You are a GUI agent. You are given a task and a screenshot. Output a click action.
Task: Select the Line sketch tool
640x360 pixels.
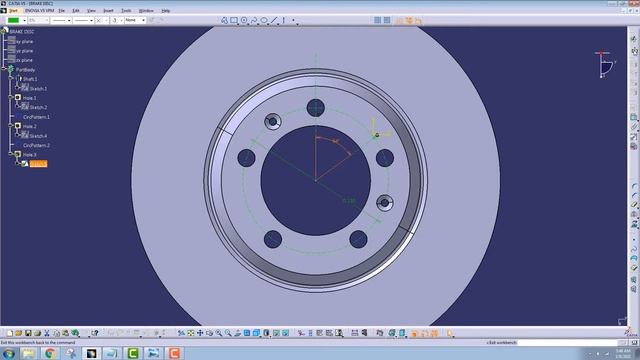click(x=274, y=20)
